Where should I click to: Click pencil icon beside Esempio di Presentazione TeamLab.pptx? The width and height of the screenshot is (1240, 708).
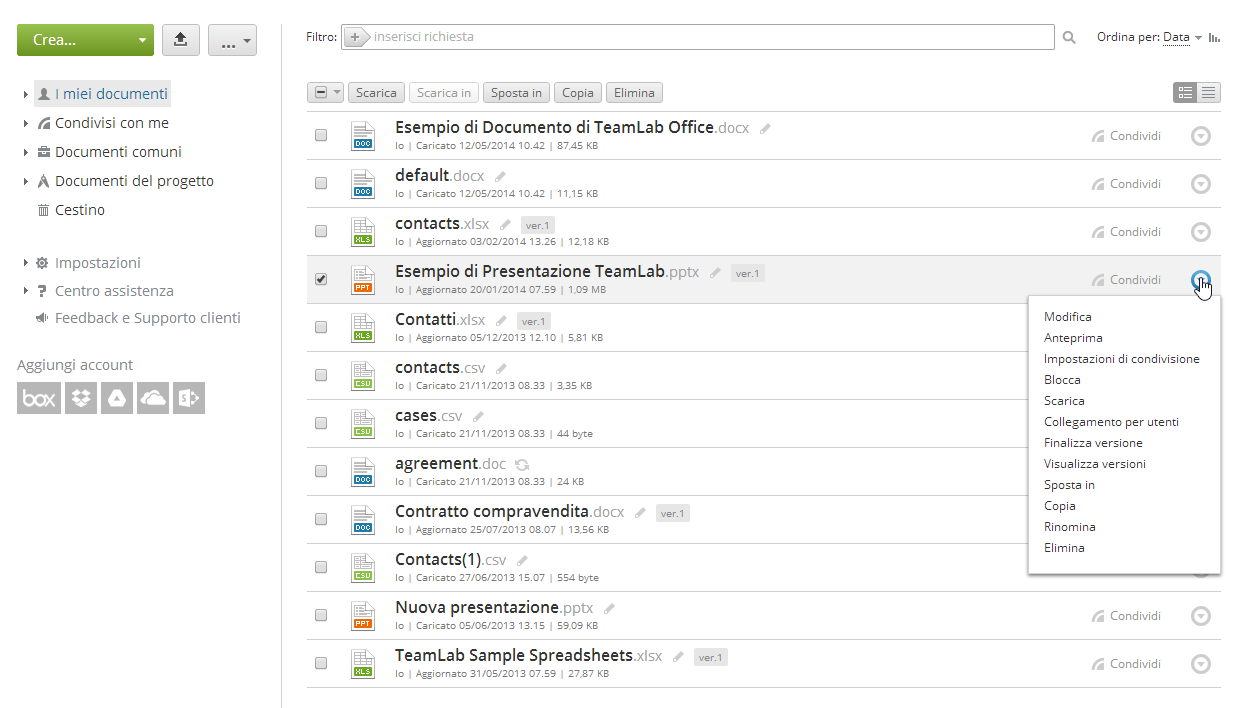(716, 273)
